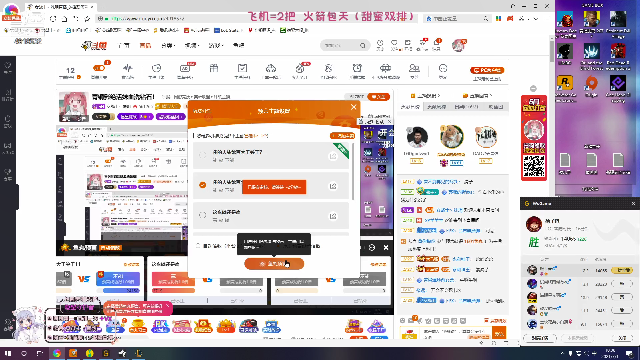Image resolution: width=640 pixels, height=360 pixels.
Task: Open the PK gift icon in bottom gift bar
Action: pos(160,326)
